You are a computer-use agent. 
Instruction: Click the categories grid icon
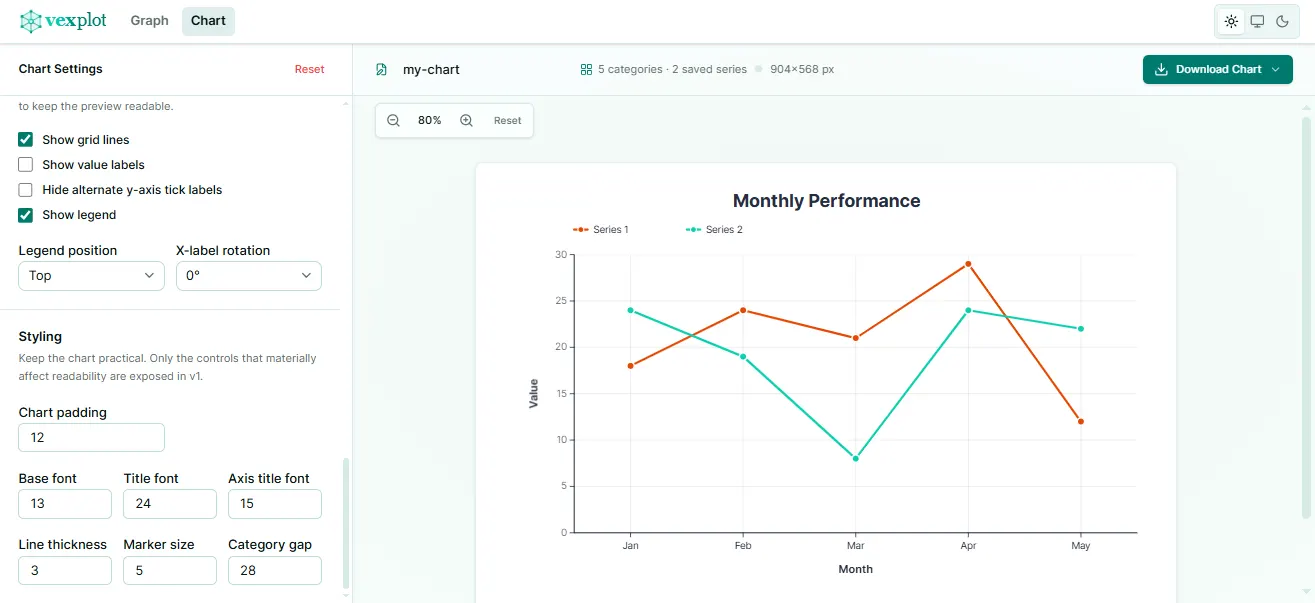(585, 69)
